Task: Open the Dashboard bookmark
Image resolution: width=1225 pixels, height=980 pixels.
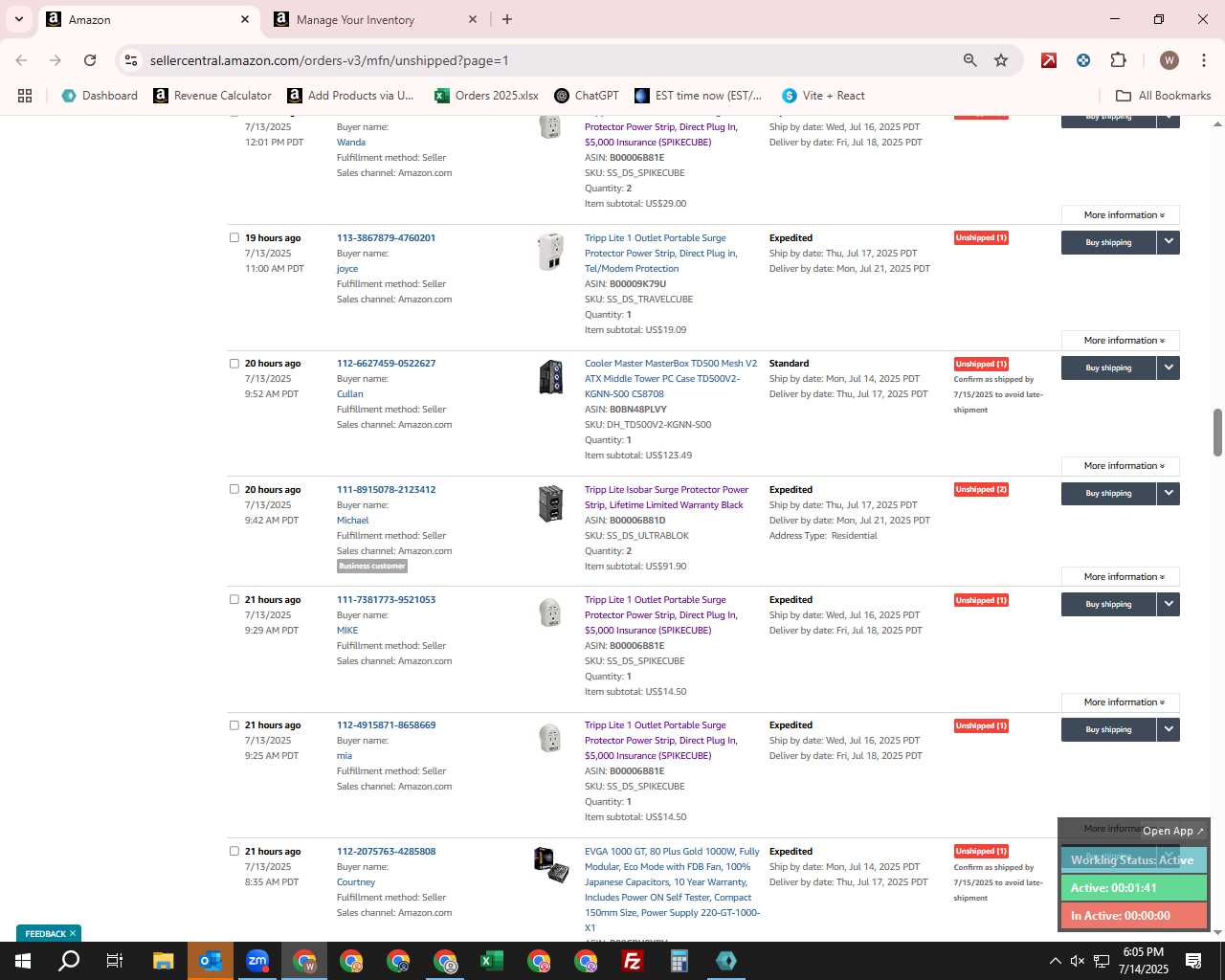Action: click(x=100, y=96)
